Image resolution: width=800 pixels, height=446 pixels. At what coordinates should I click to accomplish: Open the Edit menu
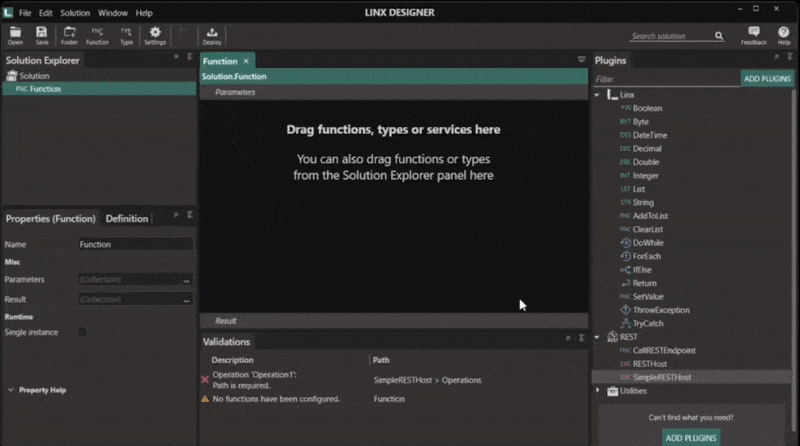(x=45, y=13)
